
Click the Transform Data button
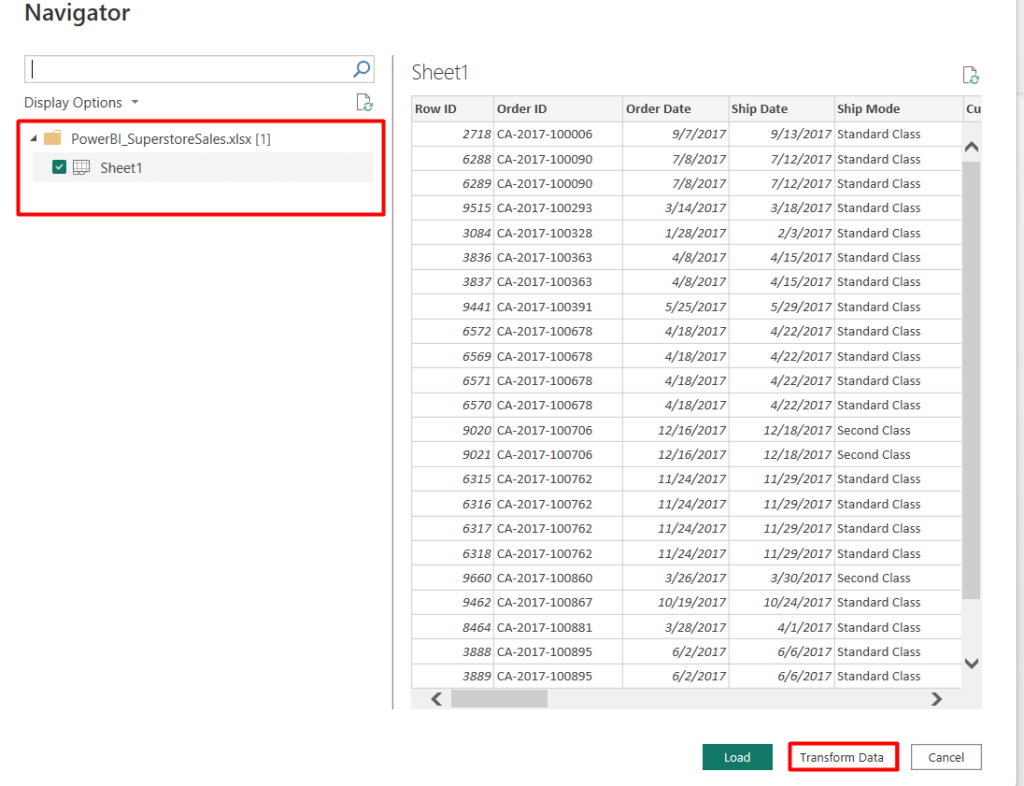click(842, 757)
